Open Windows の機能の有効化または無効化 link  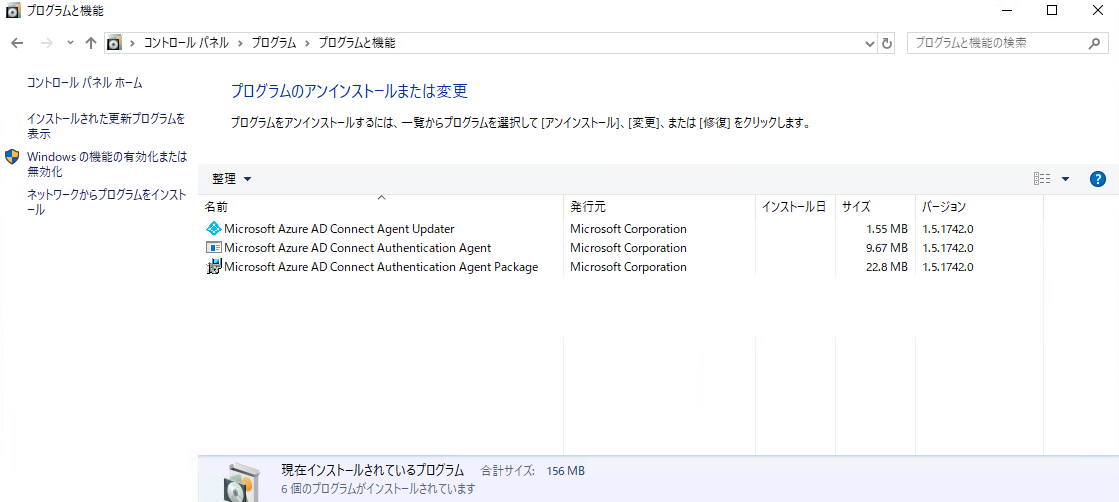107,164
